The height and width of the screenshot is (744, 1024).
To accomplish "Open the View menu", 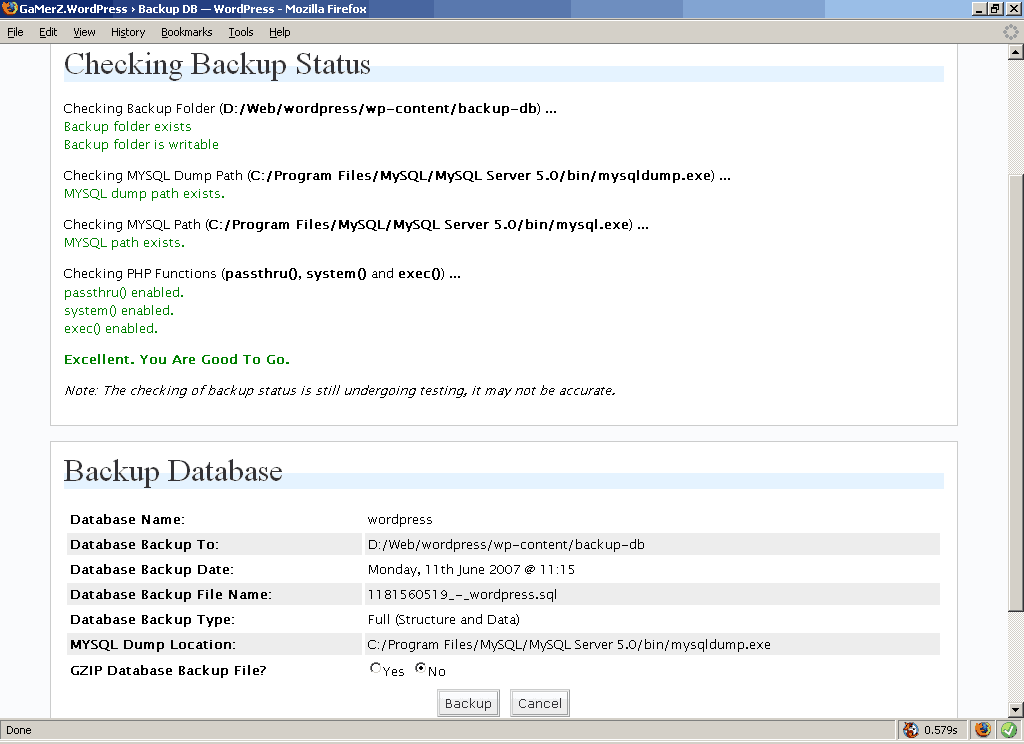I will point(84,32).
